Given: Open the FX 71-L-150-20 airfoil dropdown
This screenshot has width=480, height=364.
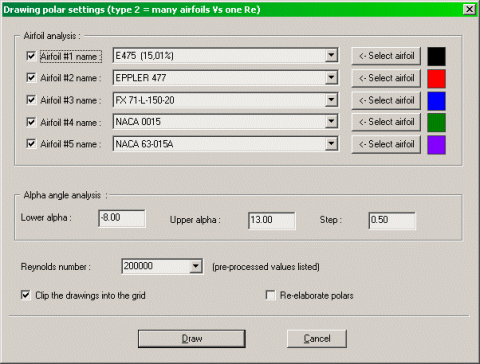Looking at the screenshot, I should [x=331, y=100].
